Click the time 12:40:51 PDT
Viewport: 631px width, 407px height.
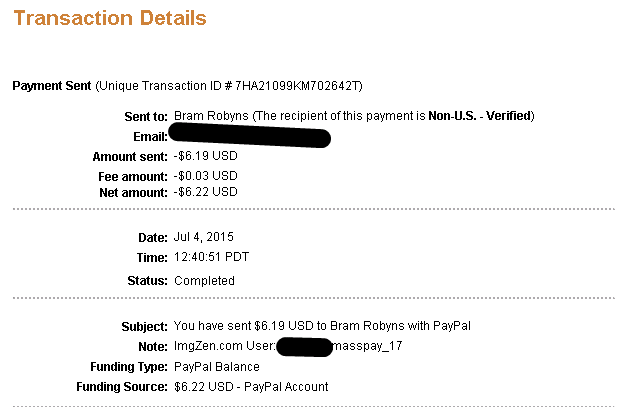212,257
